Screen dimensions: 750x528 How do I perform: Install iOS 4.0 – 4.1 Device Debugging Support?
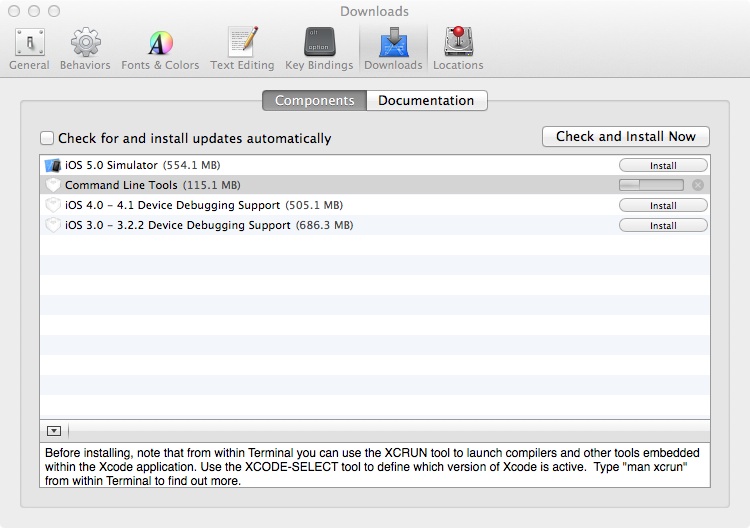tap(663, 206)
